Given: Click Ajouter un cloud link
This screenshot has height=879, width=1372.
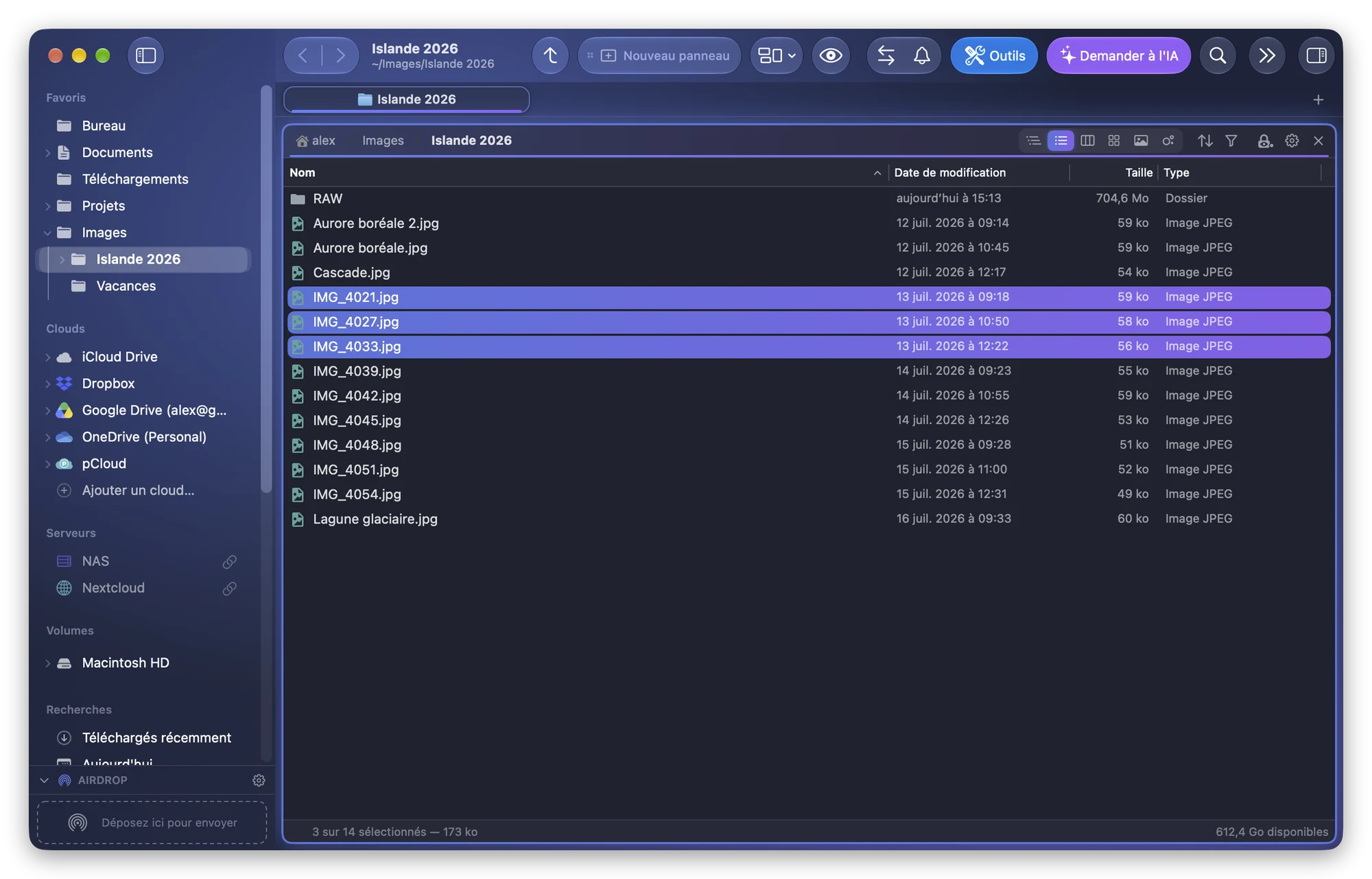Looking at the screenshot, I should 138,491.
